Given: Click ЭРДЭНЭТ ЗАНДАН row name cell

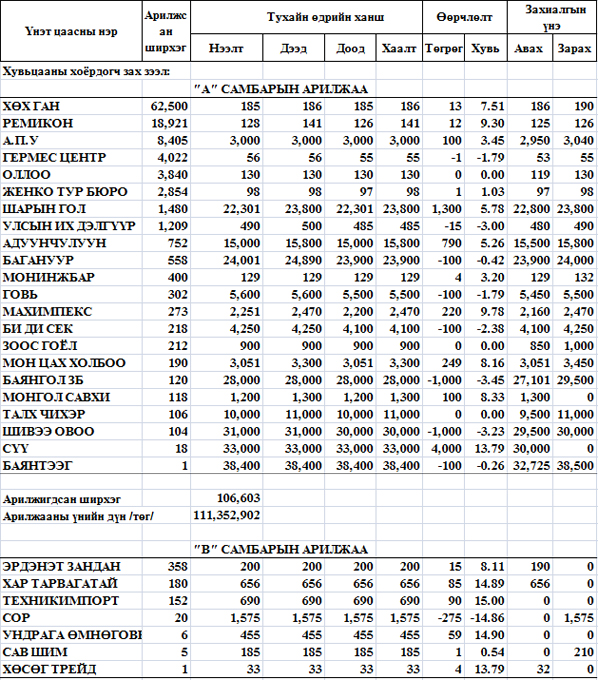Looking at the screenshot, I should point(71,566).
